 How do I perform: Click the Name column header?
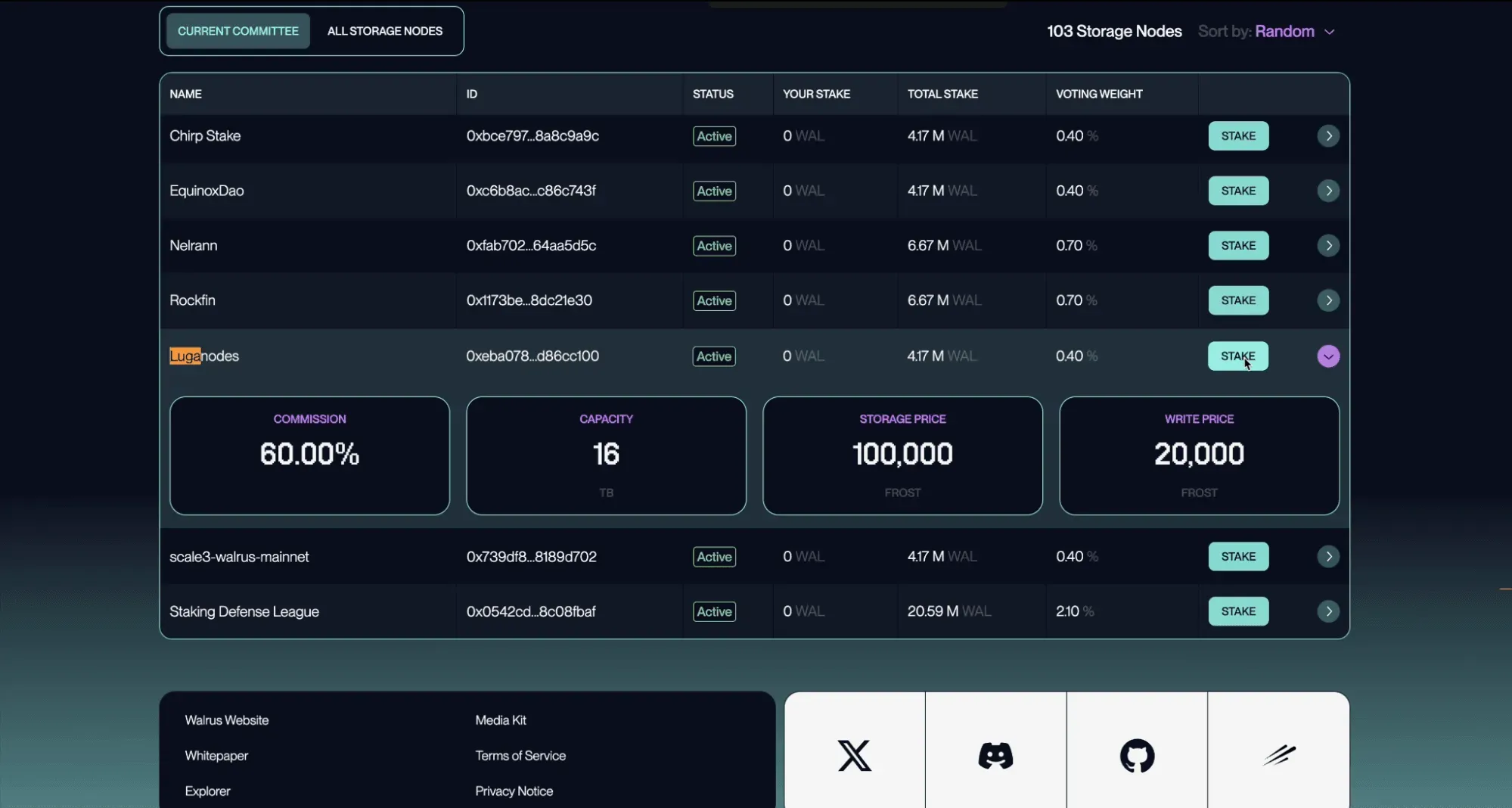click(x=185, y=94)
